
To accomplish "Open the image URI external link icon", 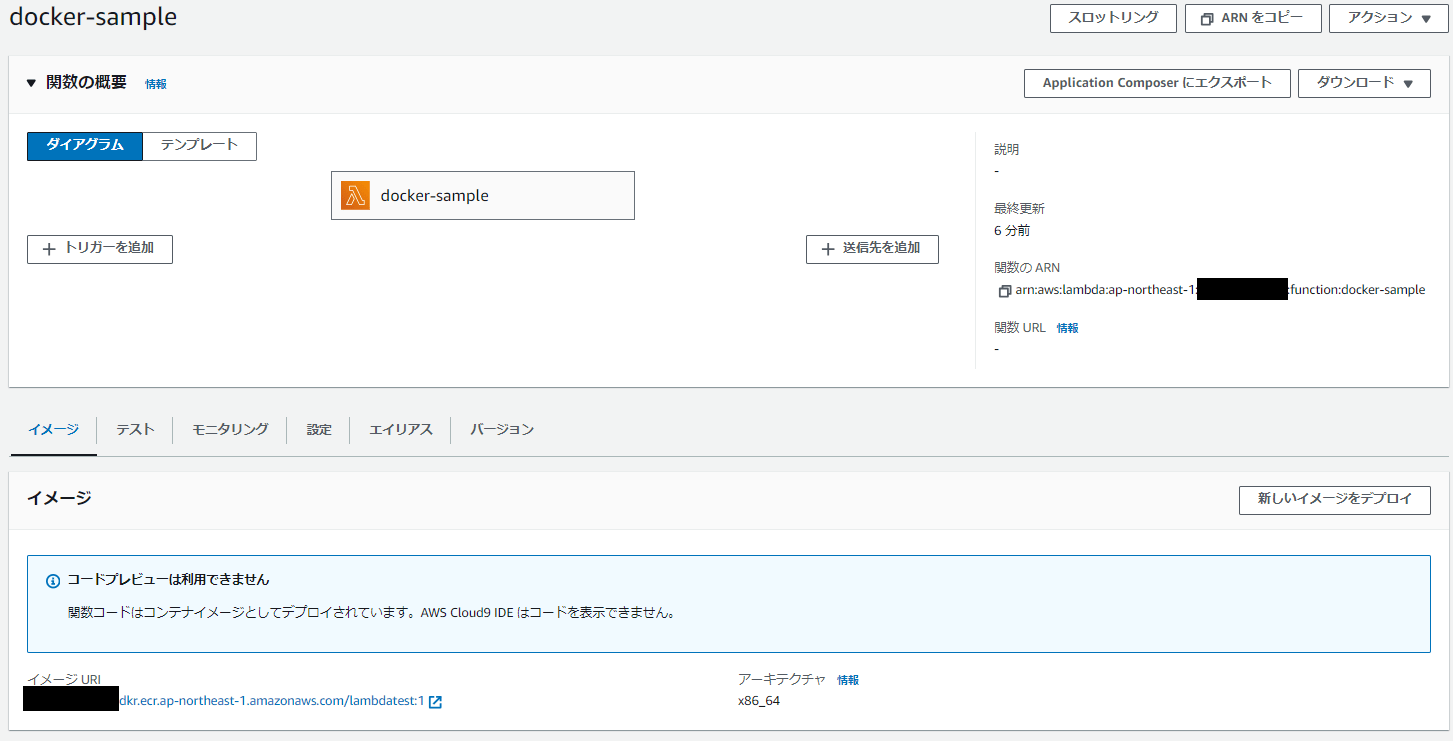I will click(435, 702).
